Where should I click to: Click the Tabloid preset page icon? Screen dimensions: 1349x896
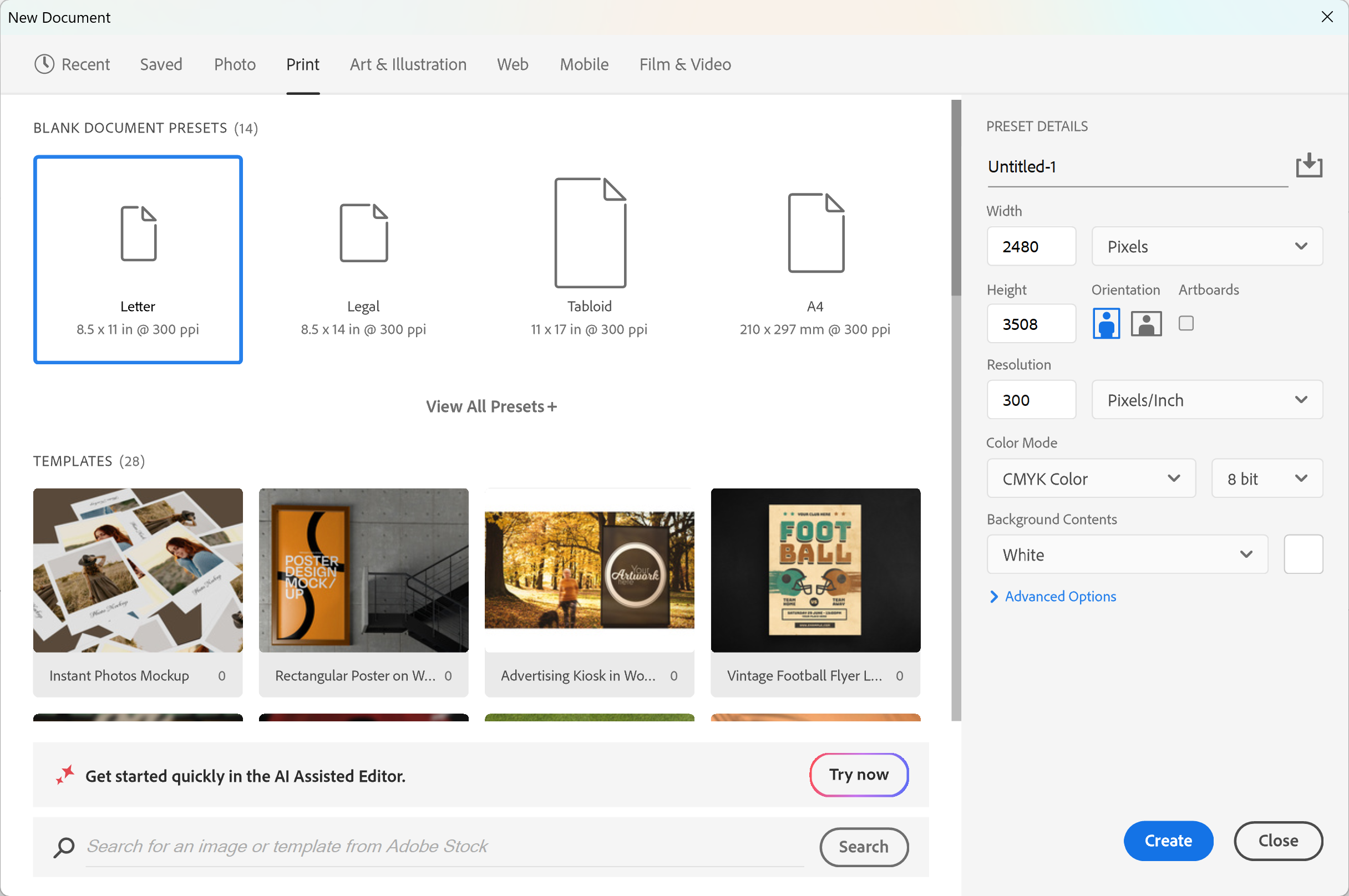[x=590, y=232]
